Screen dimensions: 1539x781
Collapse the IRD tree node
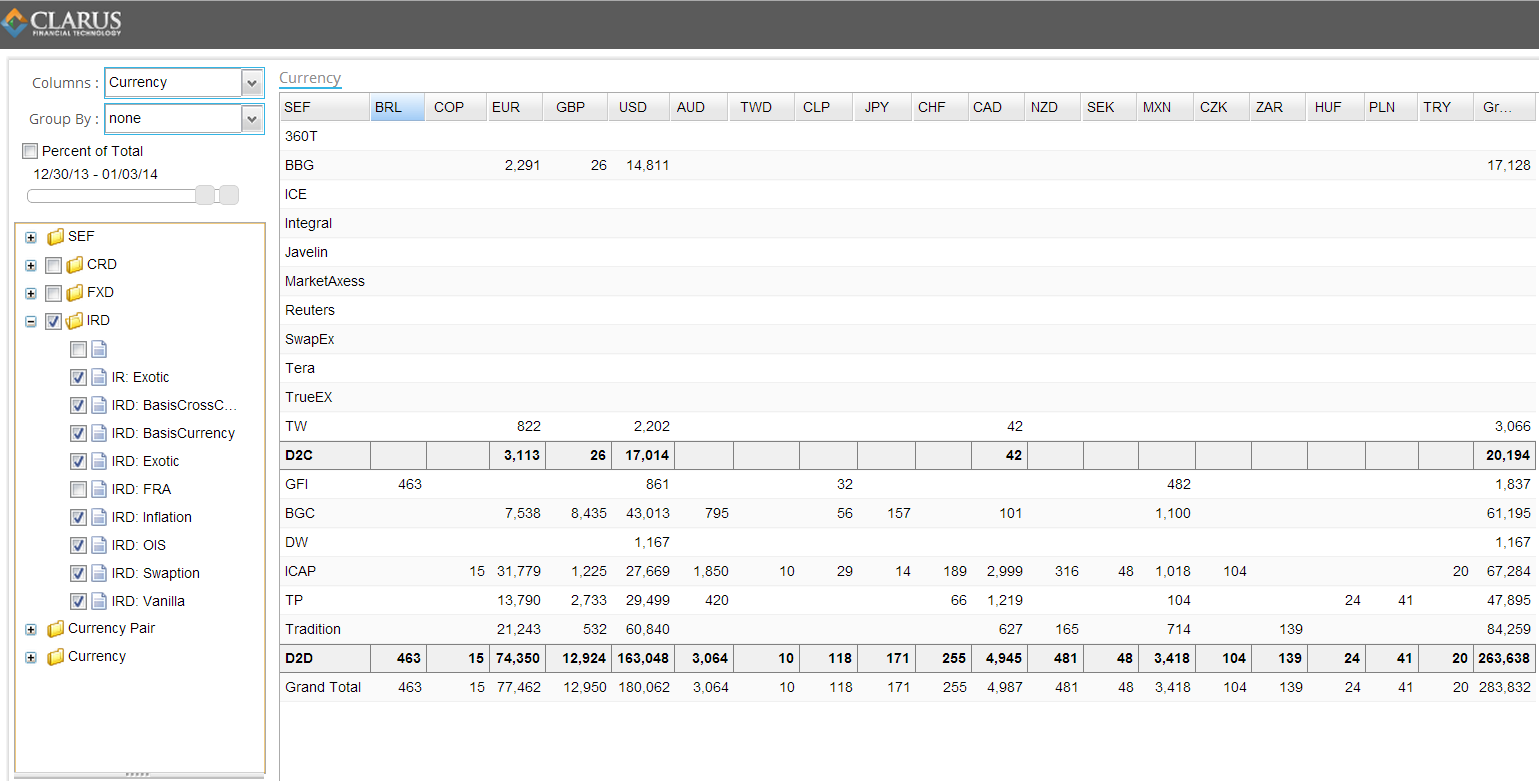31,322
